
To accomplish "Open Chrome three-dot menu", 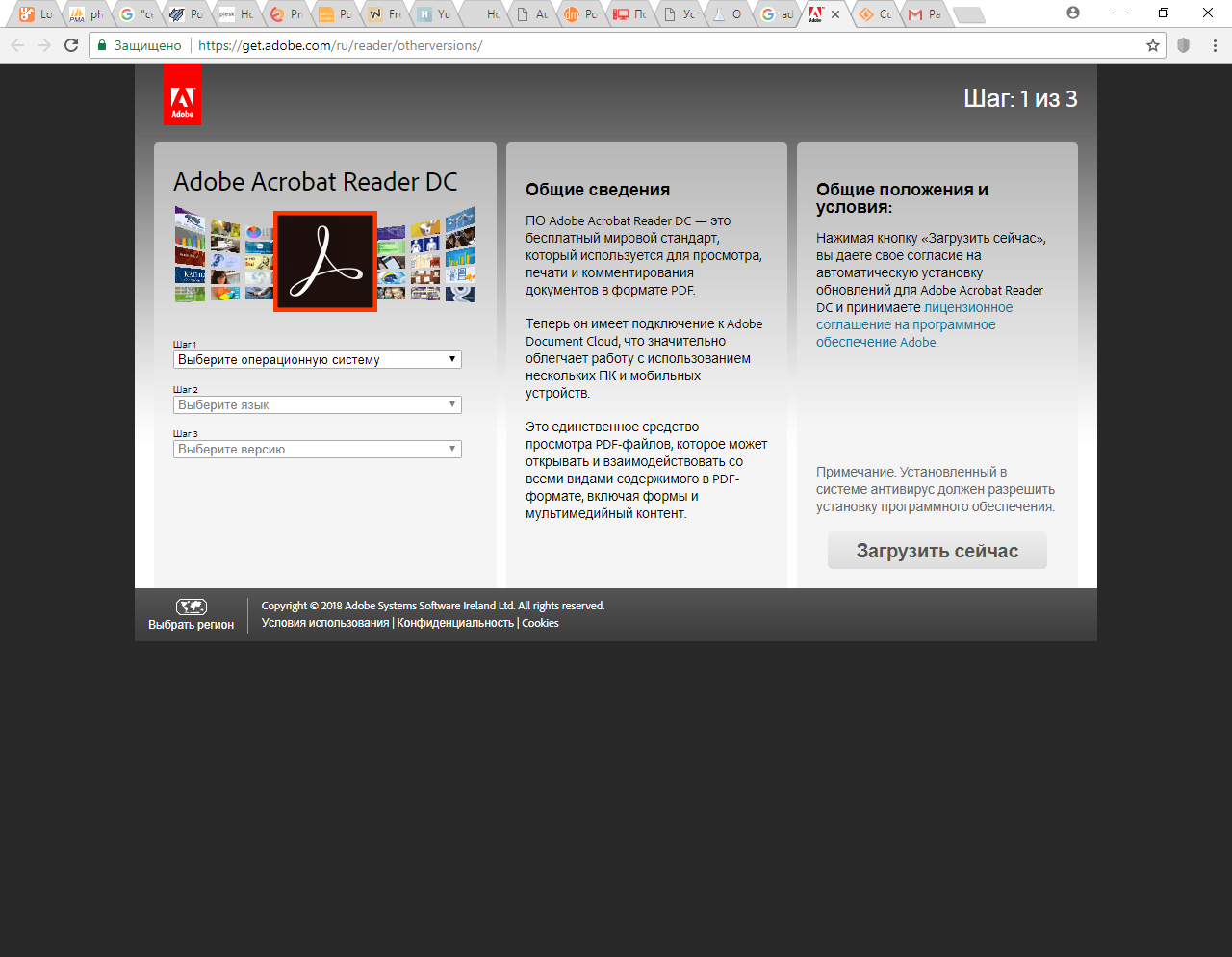I will [x=1216, y=45].
